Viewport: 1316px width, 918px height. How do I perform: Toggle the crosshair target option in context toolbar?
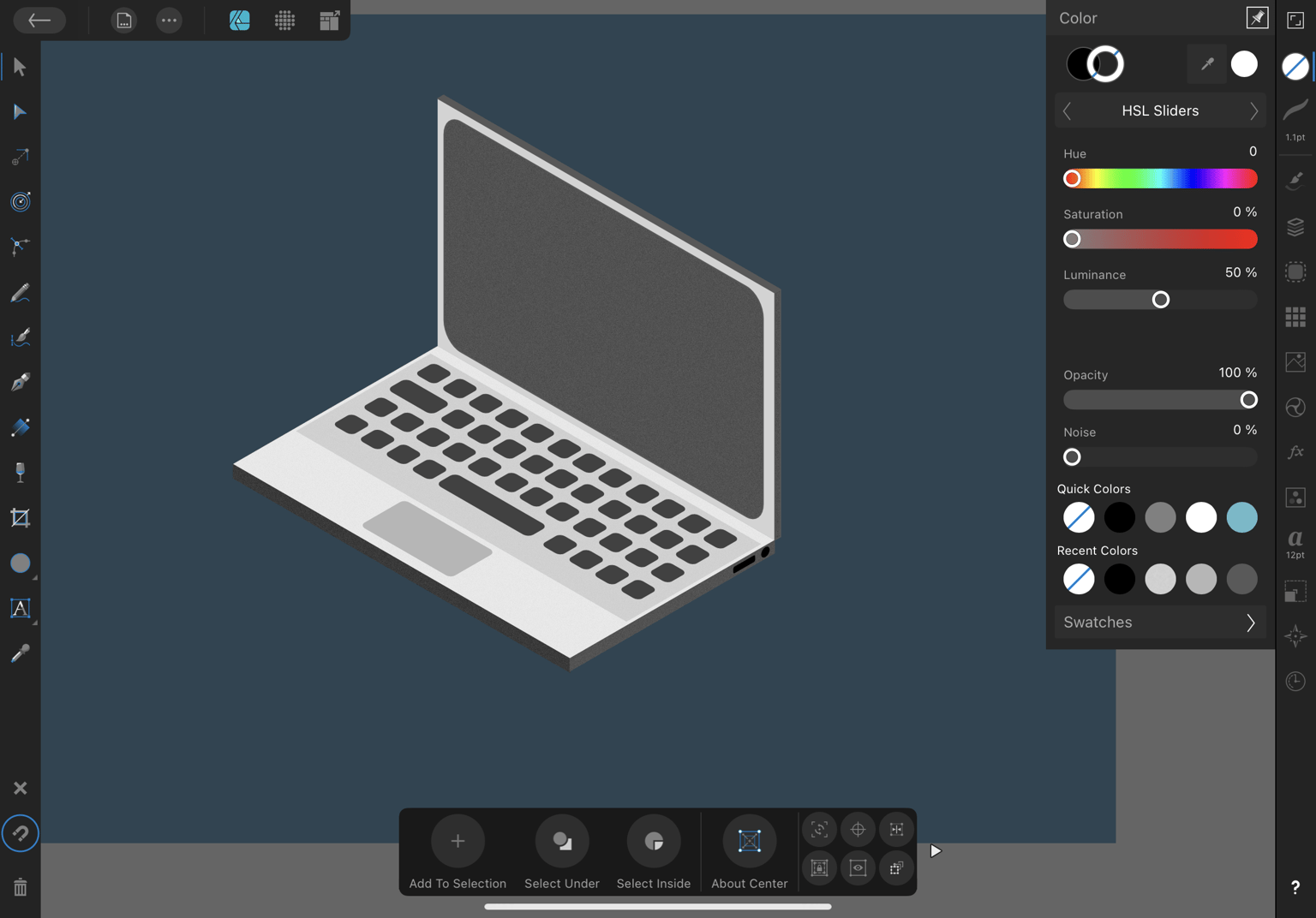(x=858, y=829)
